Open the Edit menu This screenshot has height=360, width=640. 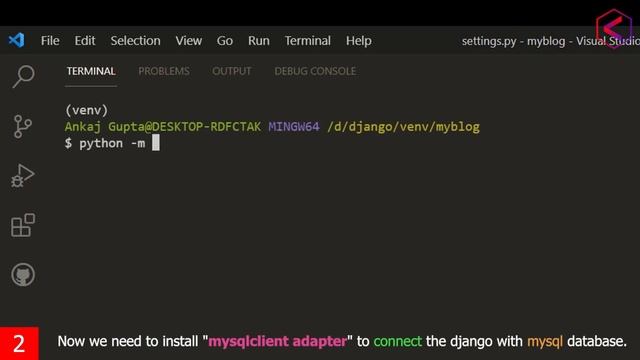84,41
